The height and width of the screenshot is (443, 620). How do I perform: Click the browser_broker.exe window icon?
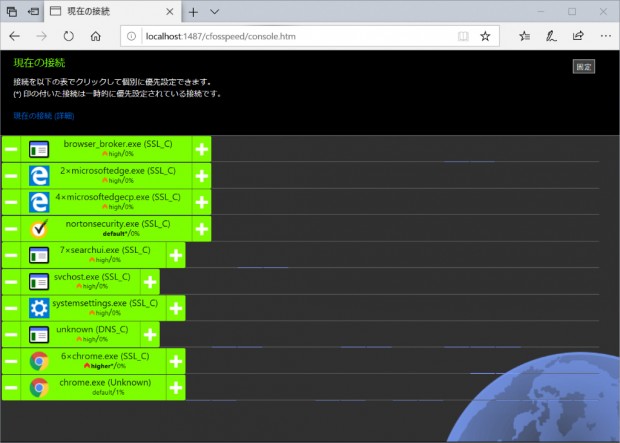[x=39, y=149]
